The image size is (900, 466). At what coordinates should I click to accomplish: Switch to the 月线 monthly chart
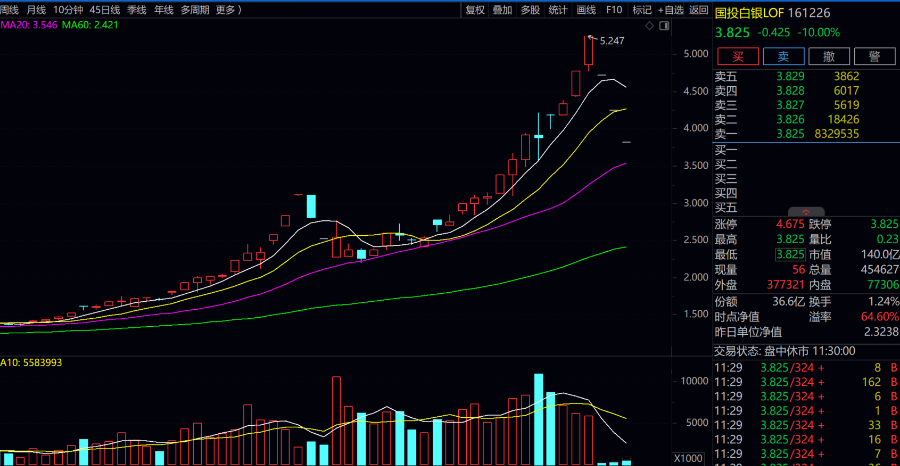point(36,10)
